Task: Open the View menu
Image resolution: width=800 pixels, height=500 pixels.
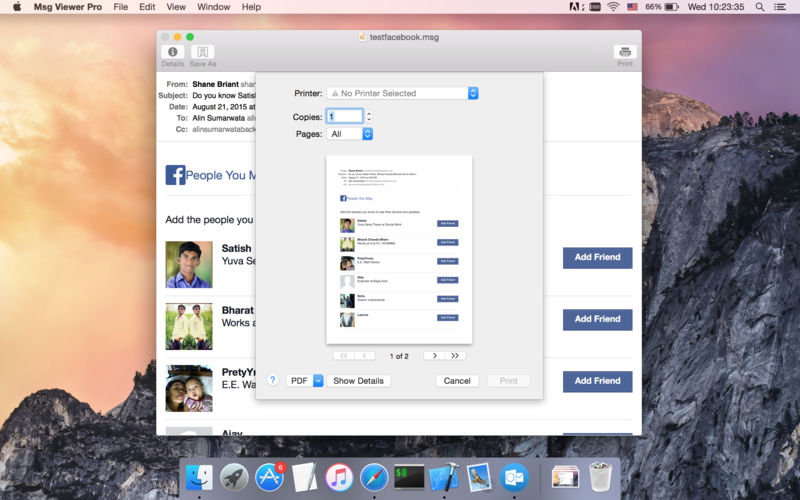Action: [176, 7]
